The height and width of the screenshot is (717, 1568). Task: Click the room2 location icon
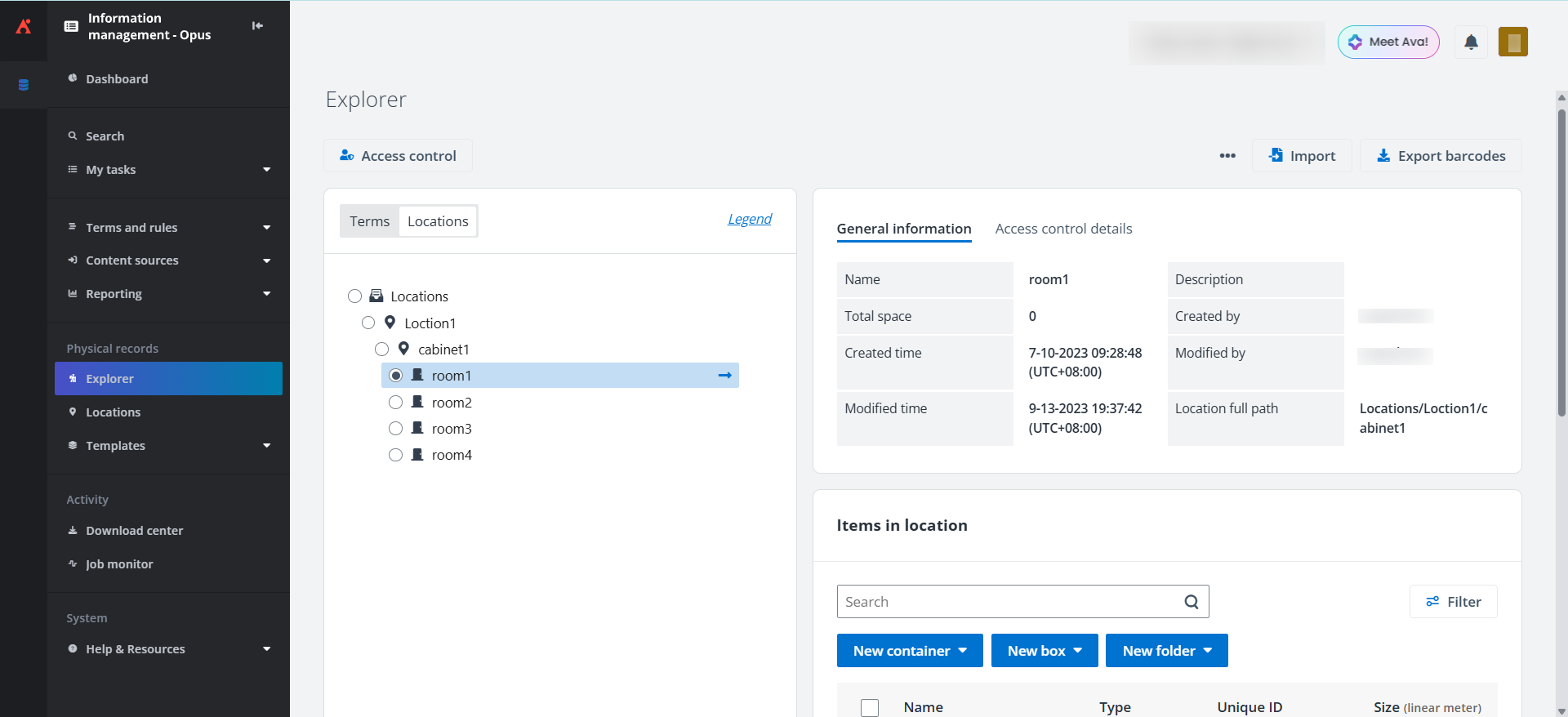click(x=417, y=402)
